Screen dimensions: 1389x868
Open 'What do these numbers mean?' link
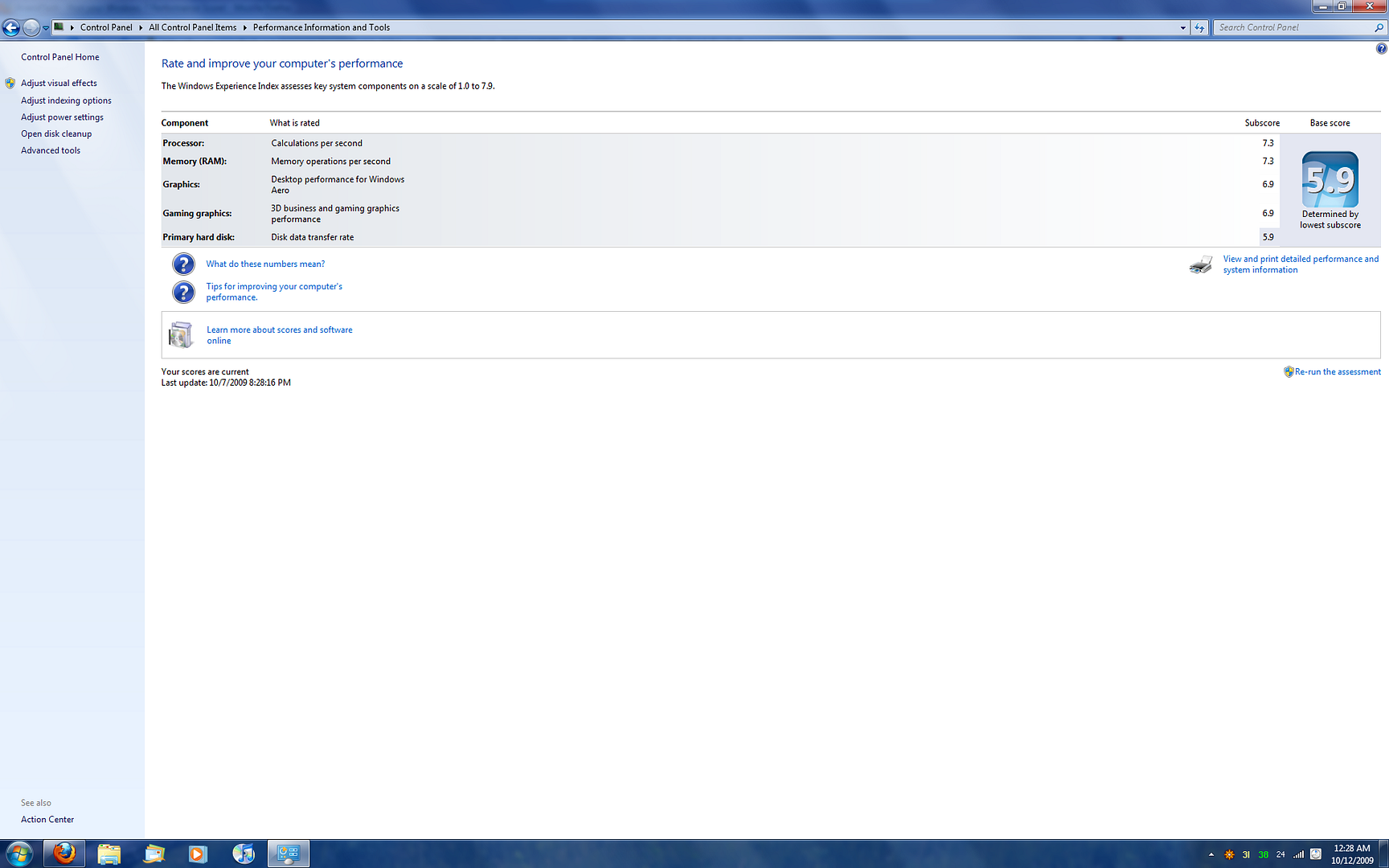(x=265, y=264)
